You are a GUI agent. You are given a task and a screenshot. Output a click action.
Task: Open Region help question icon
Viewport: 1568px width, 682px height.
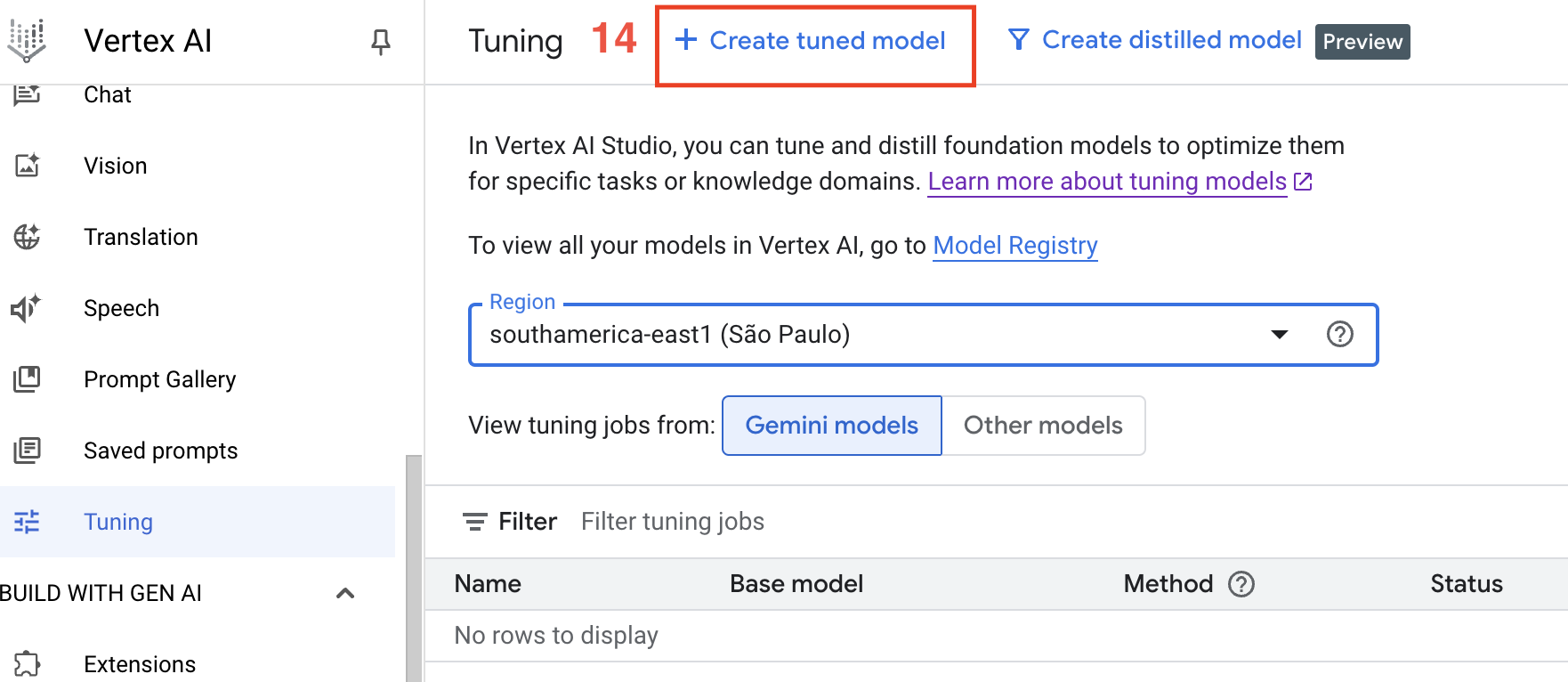pyautogui.click(x=1339, y=334)
